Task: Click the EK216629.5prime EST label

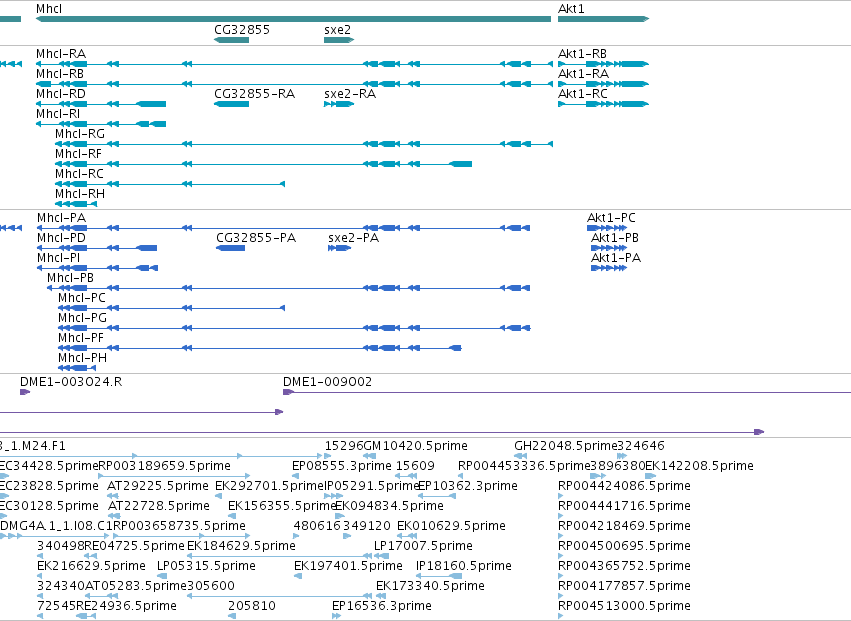Action: [x=91, y=566]
